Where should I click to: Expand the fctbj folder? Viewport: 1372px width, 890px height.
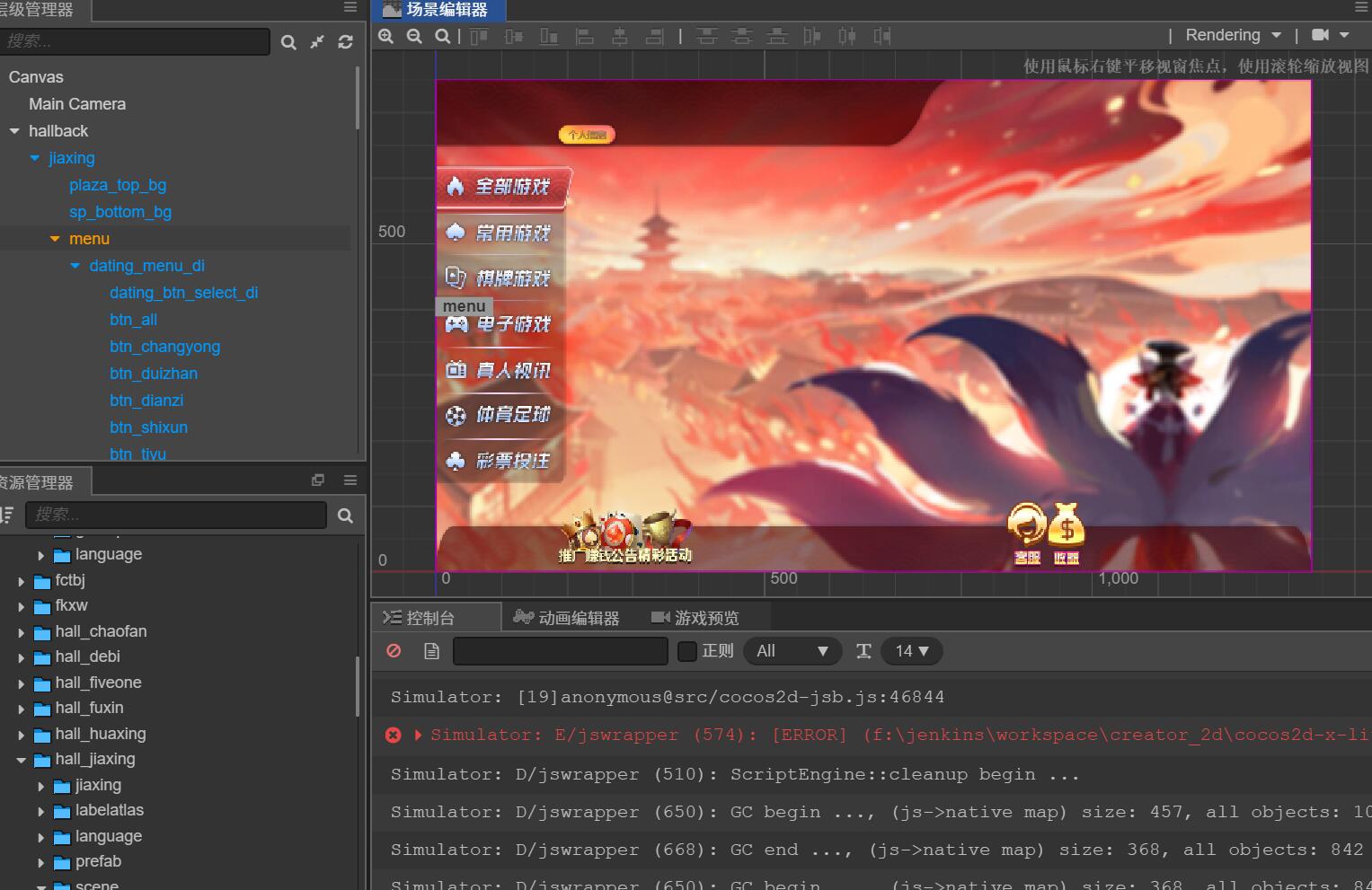pos(22,581)
